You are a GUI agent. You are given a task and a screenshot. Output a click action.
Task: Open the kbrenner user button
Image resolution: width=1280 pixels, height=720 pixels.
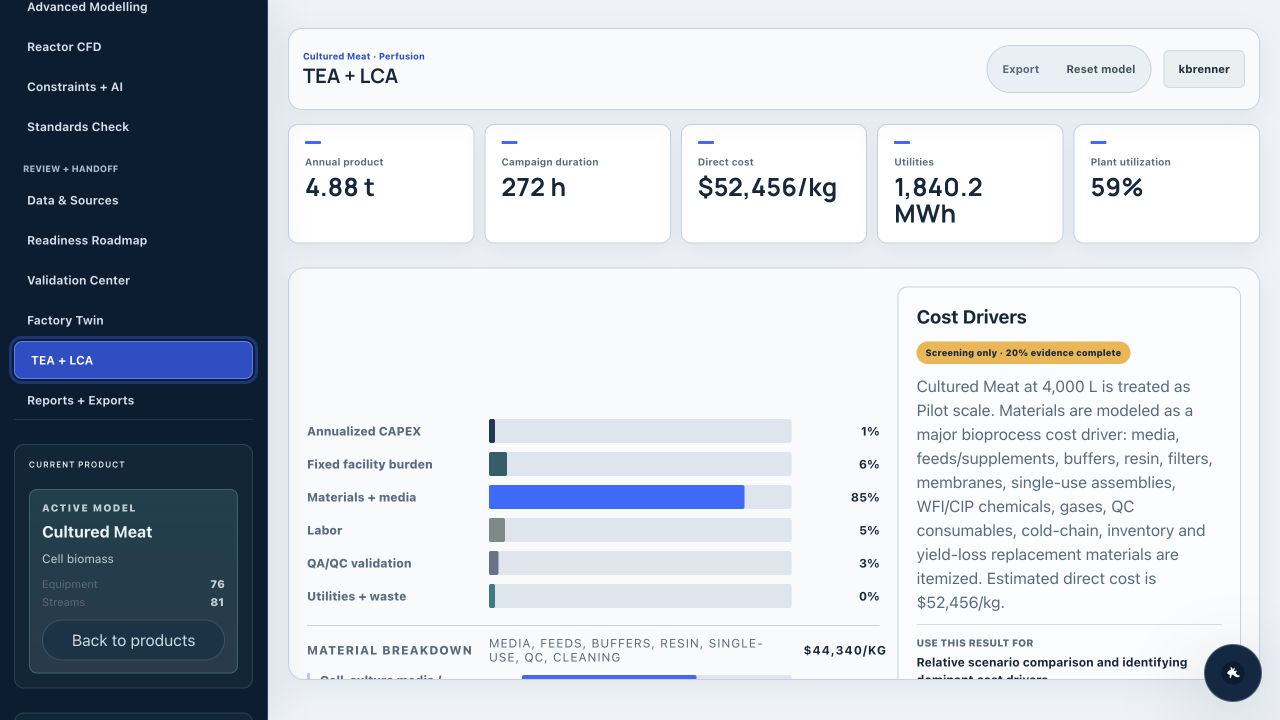pyautogui.click(x=1204, y=69)
